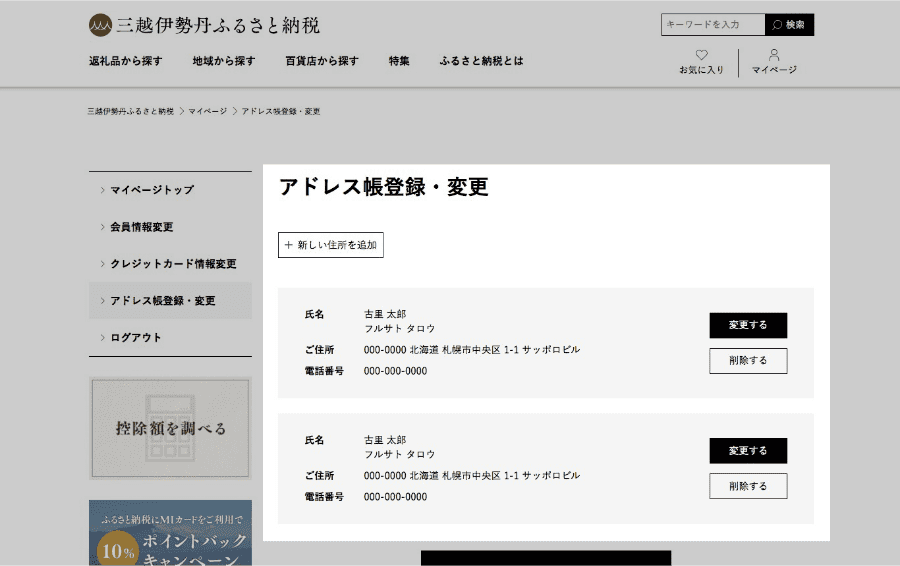Open 地域から探す menu
Screen dimensions: 900x566
coord(223,61)
